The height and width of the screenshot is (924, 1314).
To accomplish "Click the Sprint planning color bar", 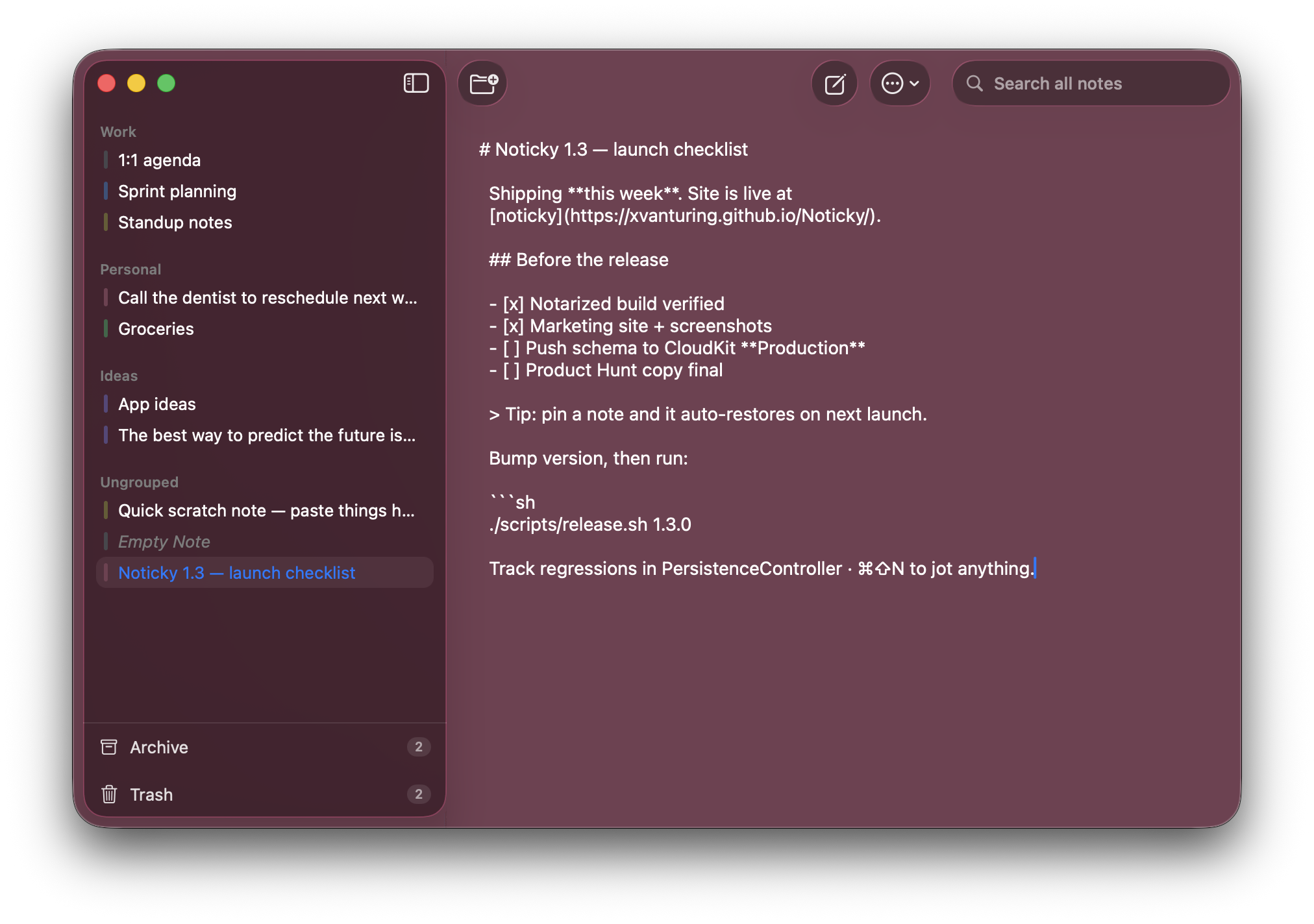I will [x=106, y=191].
